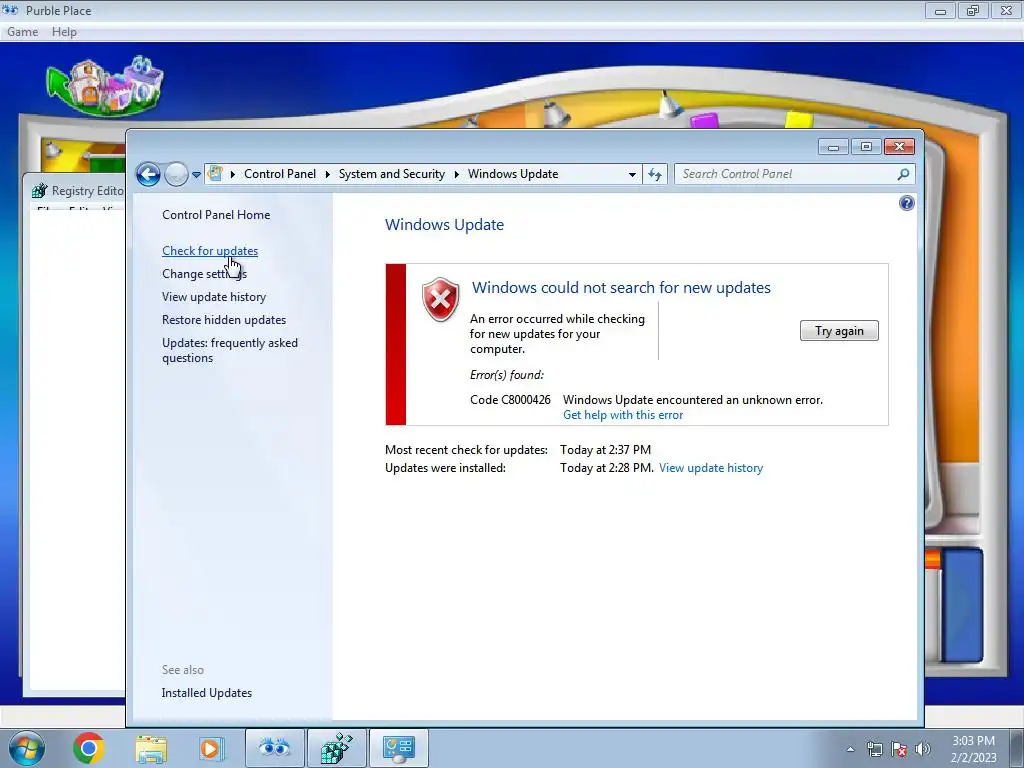Click the volume speaker tray icon
The width and height of the screenshot is (1024, 768).
[923, 749]
